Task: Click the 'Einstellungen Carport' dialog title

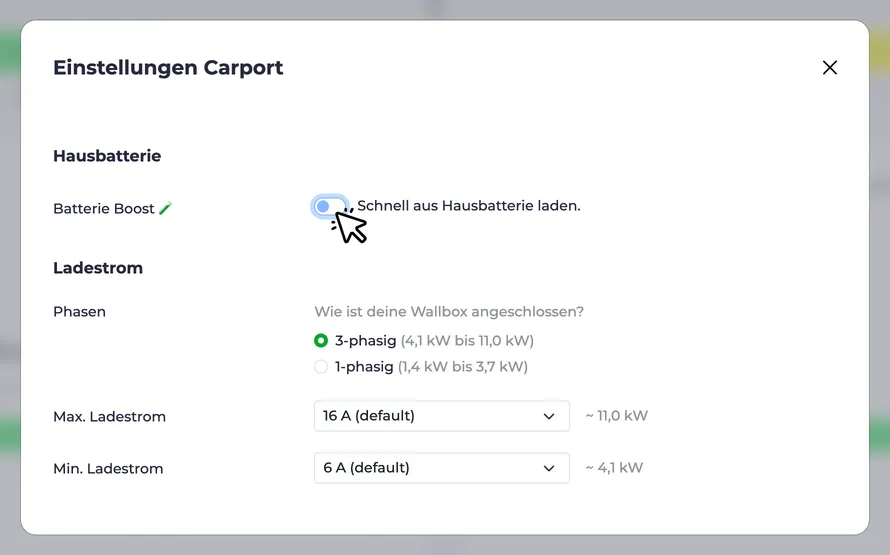Action: (x=168, y=68)
